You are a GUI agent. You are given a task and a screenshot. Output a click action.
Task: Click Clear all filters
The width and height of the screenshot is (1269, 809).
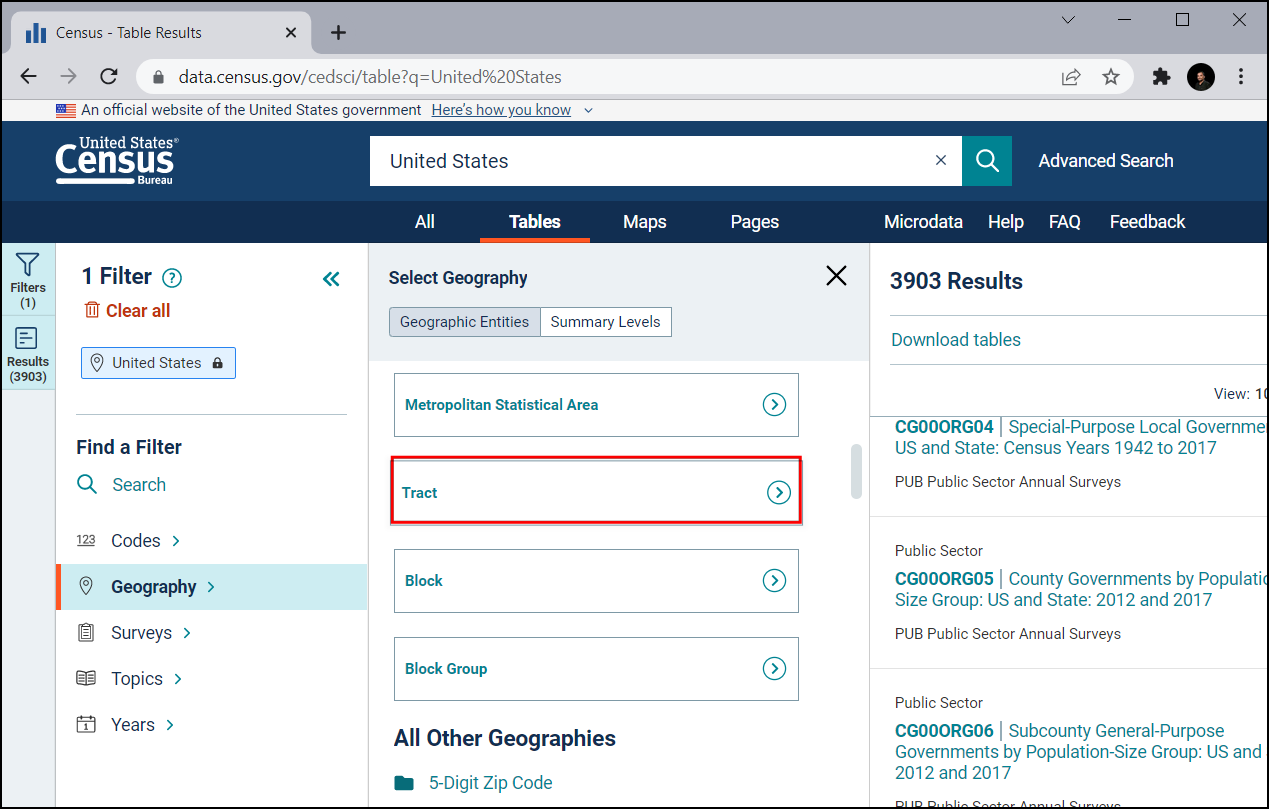tap(127, 311)
